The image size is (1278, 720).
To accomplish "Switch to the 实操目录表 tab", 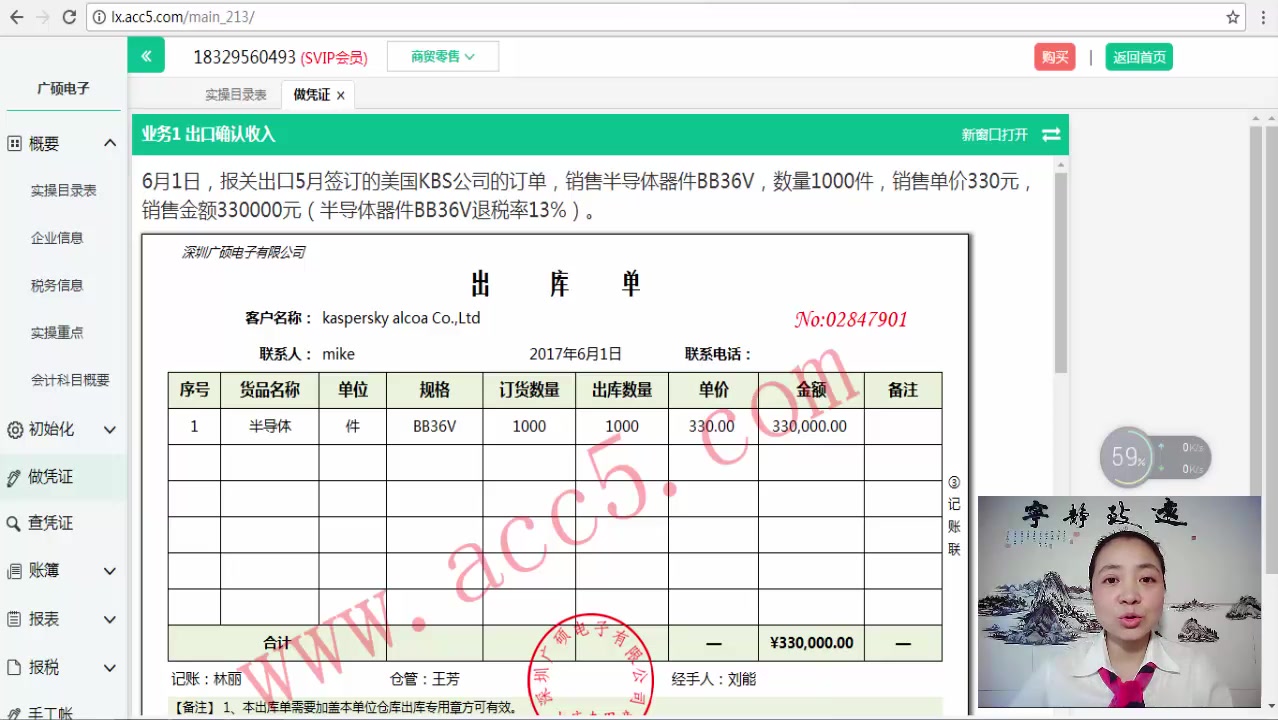I will click(235, 94).
